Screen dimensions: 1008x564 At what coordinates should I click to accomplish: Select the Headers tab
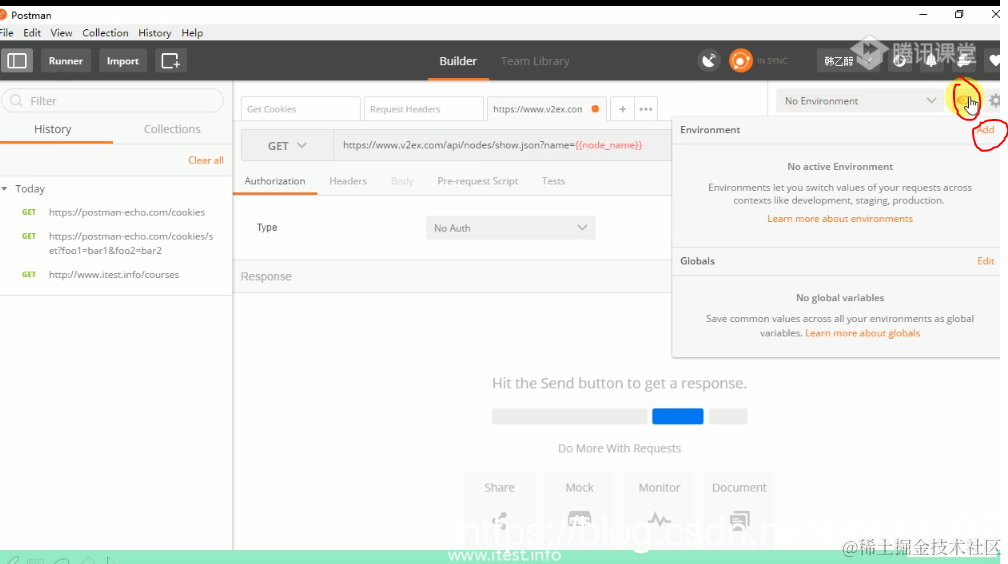point(348,181)
